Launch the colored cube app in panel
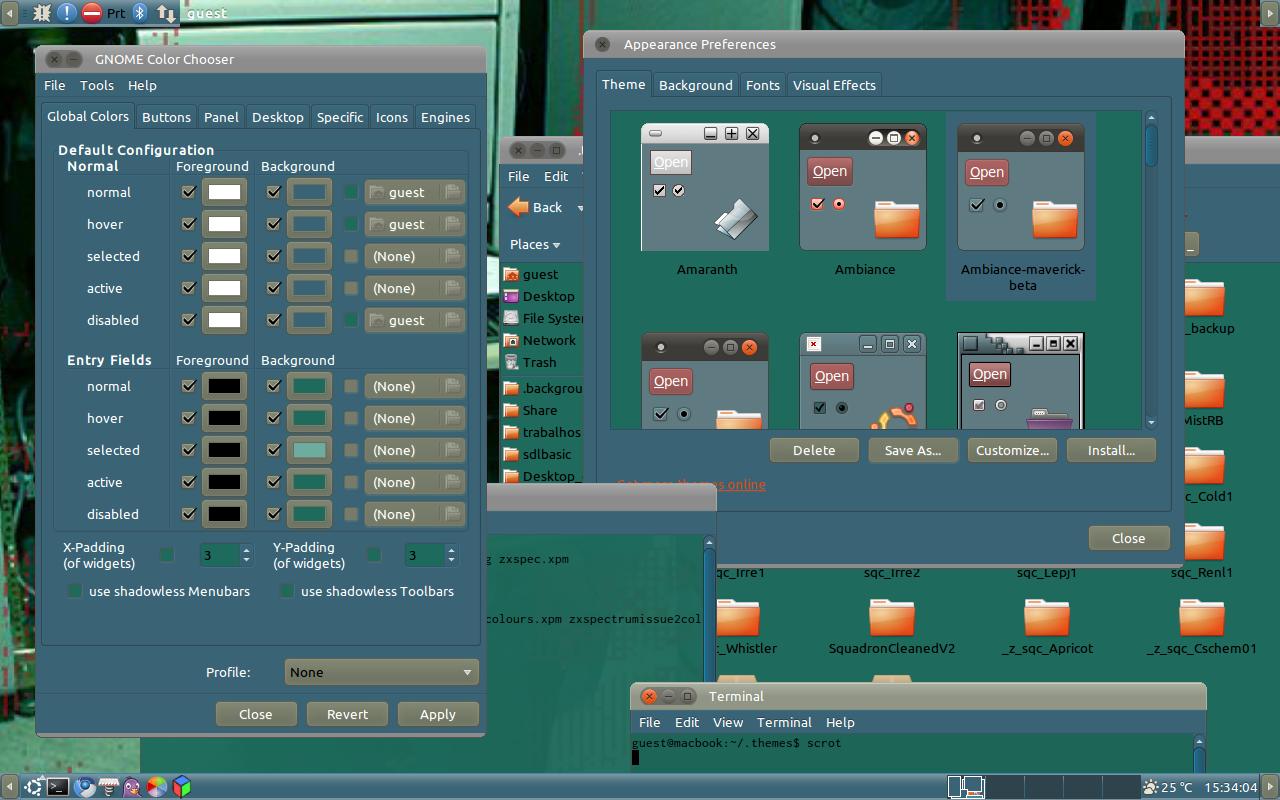Screen dimensions: 1280x800 pyautogui.click(x=181, y=787)
